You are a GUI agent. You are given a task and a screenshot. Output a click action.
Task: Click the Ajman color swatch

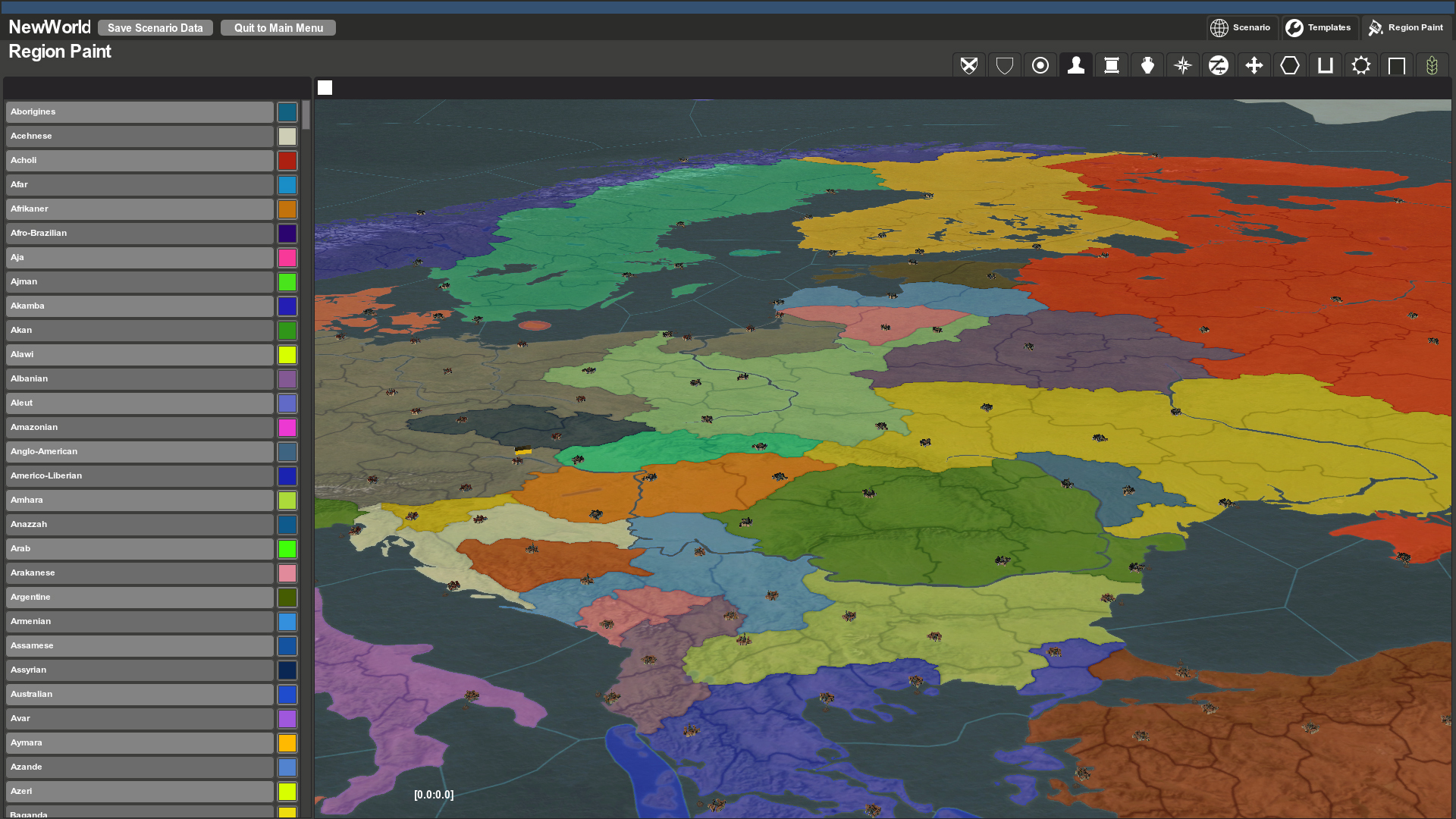coord(287,282)
